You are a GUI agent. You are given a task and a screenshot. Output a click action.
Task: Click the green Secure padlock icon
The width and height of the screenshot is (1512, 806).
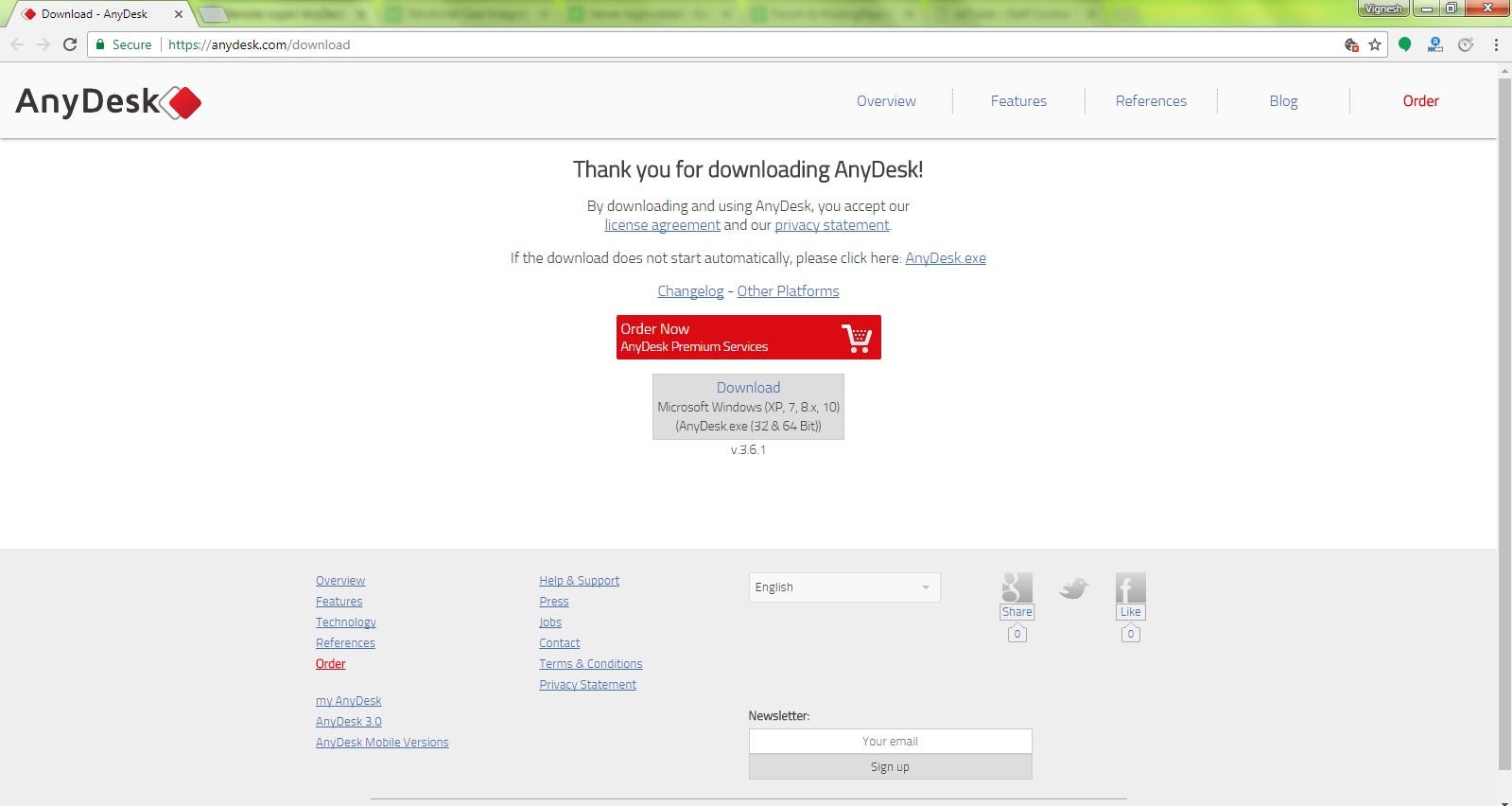100,44
